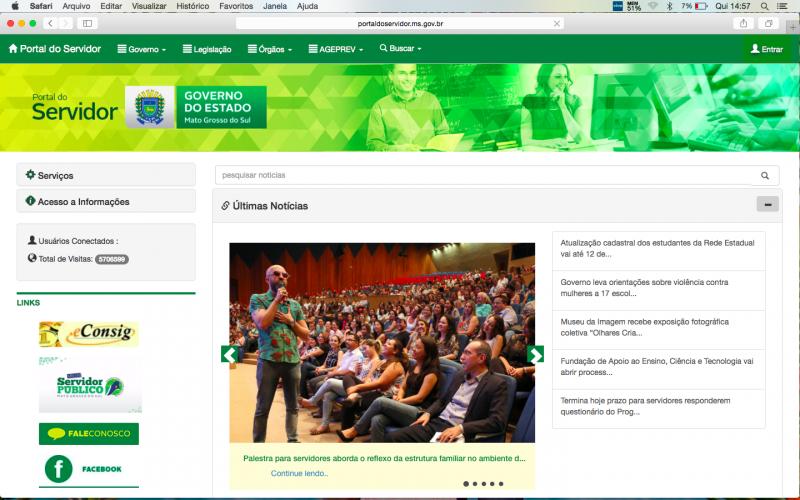This screenshot has width=800, height=500.
Task: Show previous slide with left carousel arrow
Action: point(230,354)
